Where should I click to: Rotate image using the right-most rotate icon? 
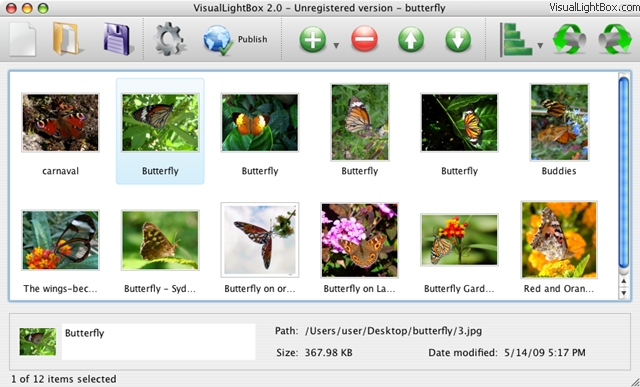click(x=615, y=39)
